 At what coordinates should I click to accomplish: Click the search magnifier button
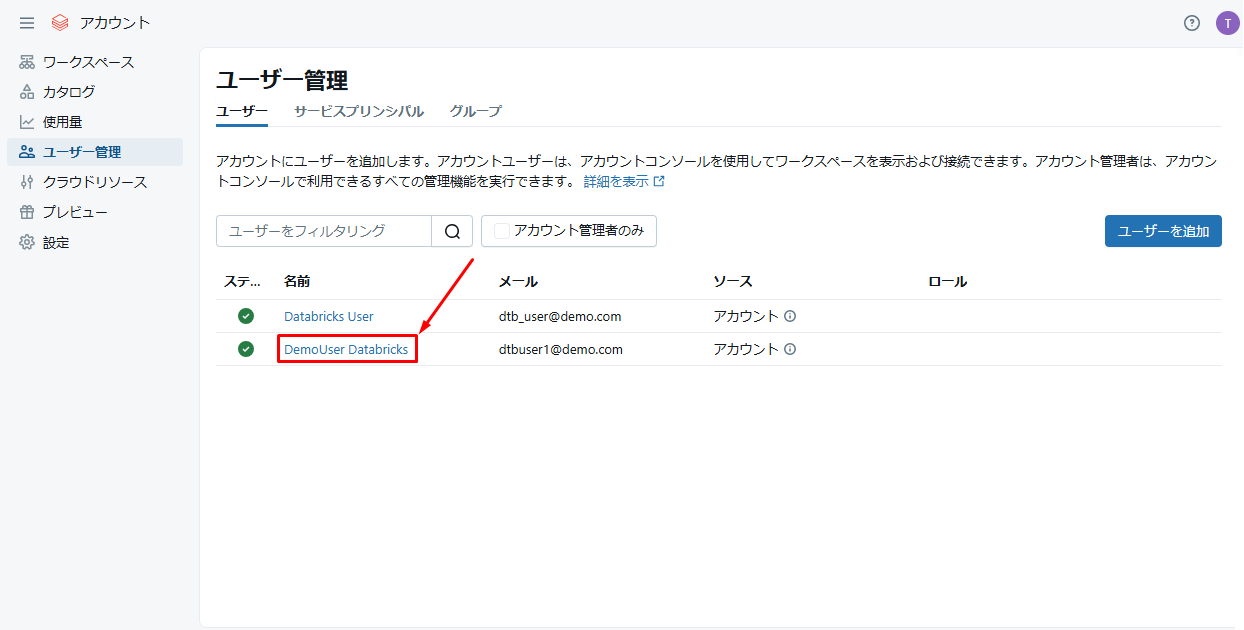pos(452,231)
